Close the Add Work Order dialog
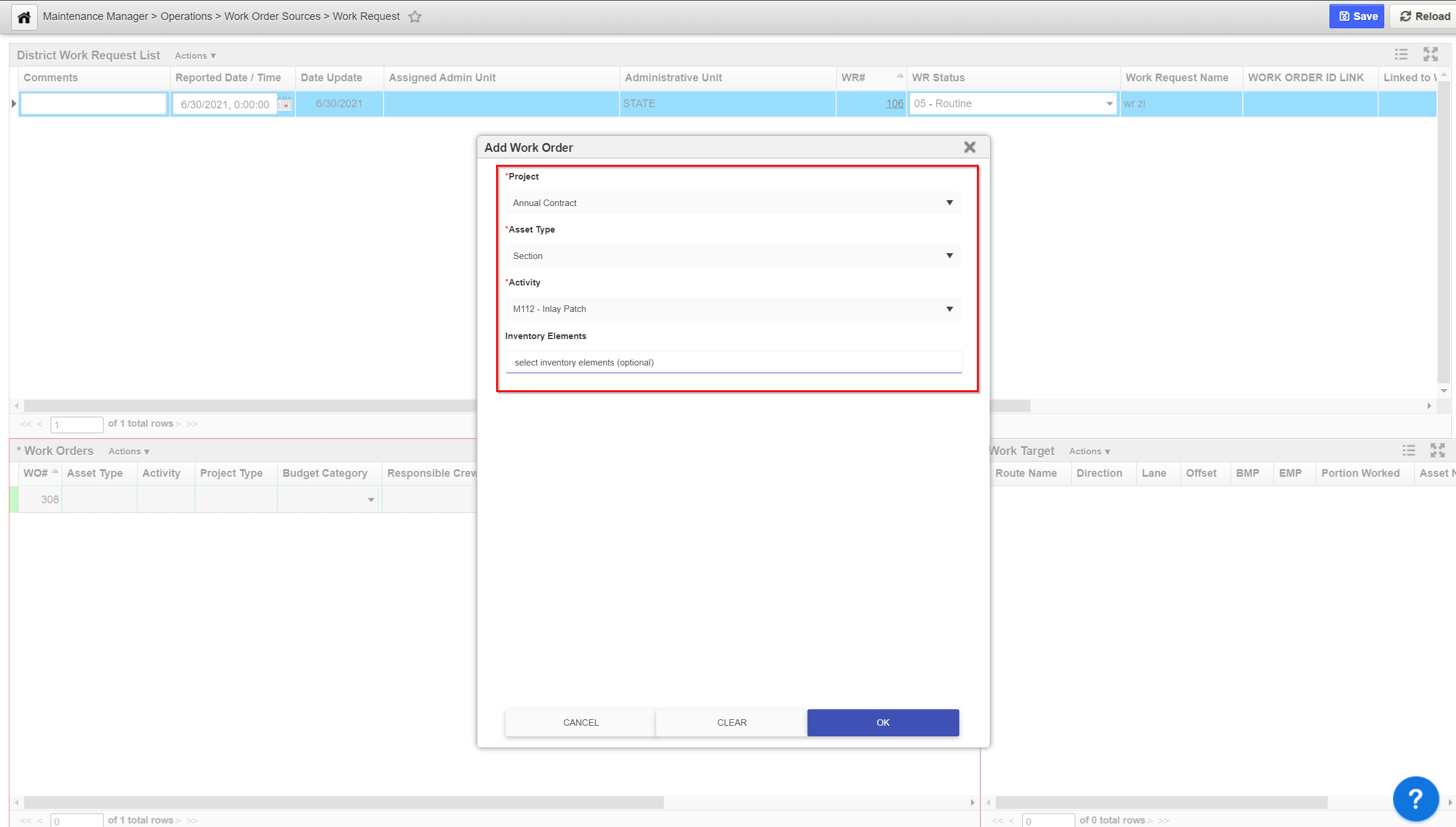This screenshot has width=1456, height=827. 970,147
